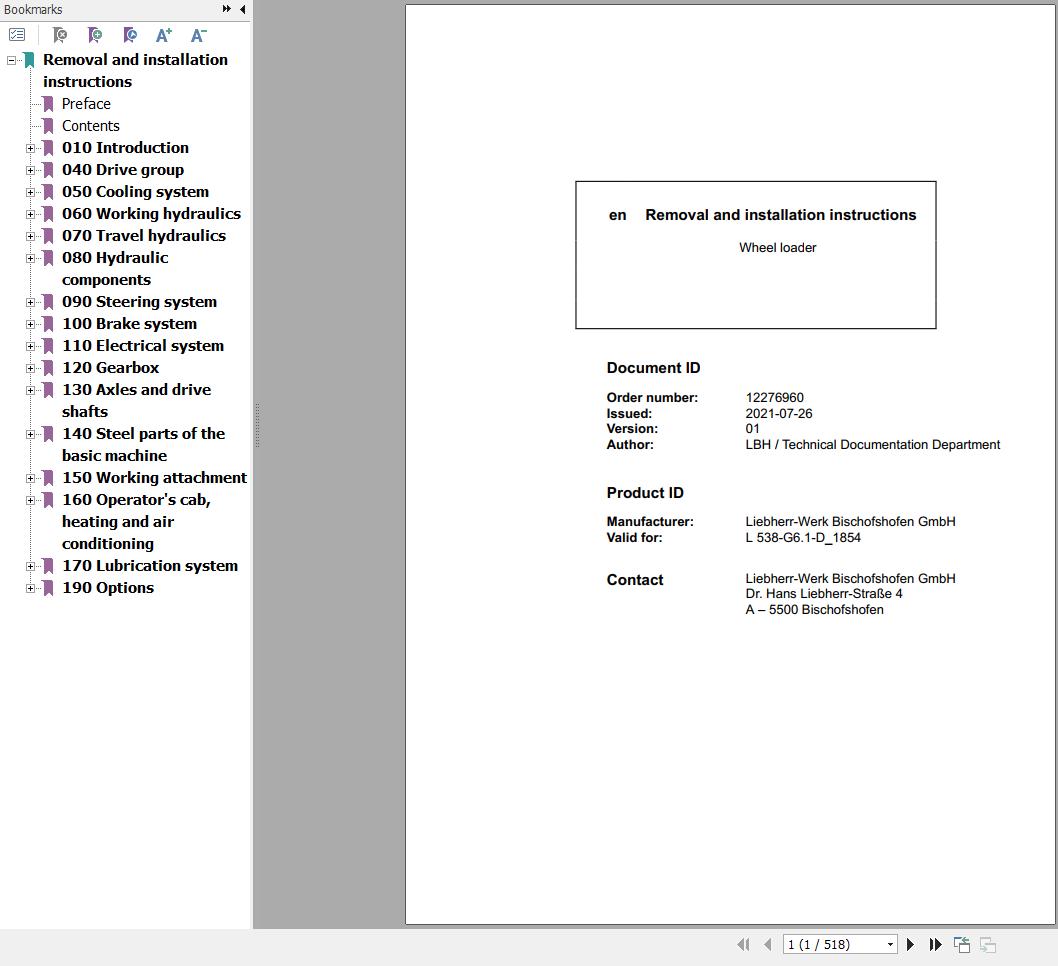Increase bookmark text size with A+

click(x=164, y=34)
